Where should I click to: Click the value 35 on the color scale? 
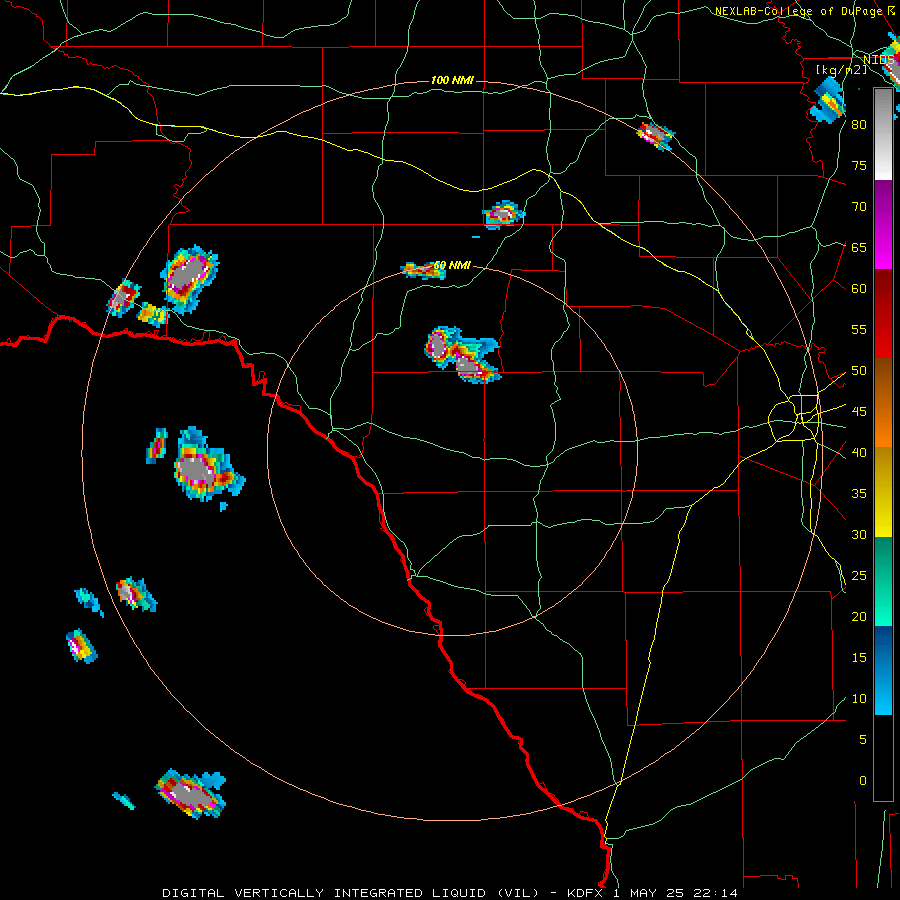(x=859, y=494)
